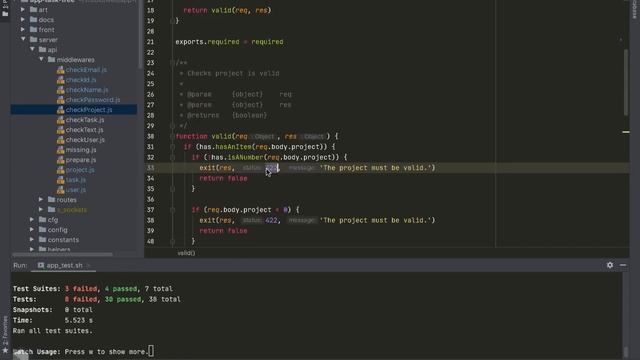Click isANumber call on line 32
The width and height of the screenshot is (640, 360).
pyautogui.click(x=245, y=157)
